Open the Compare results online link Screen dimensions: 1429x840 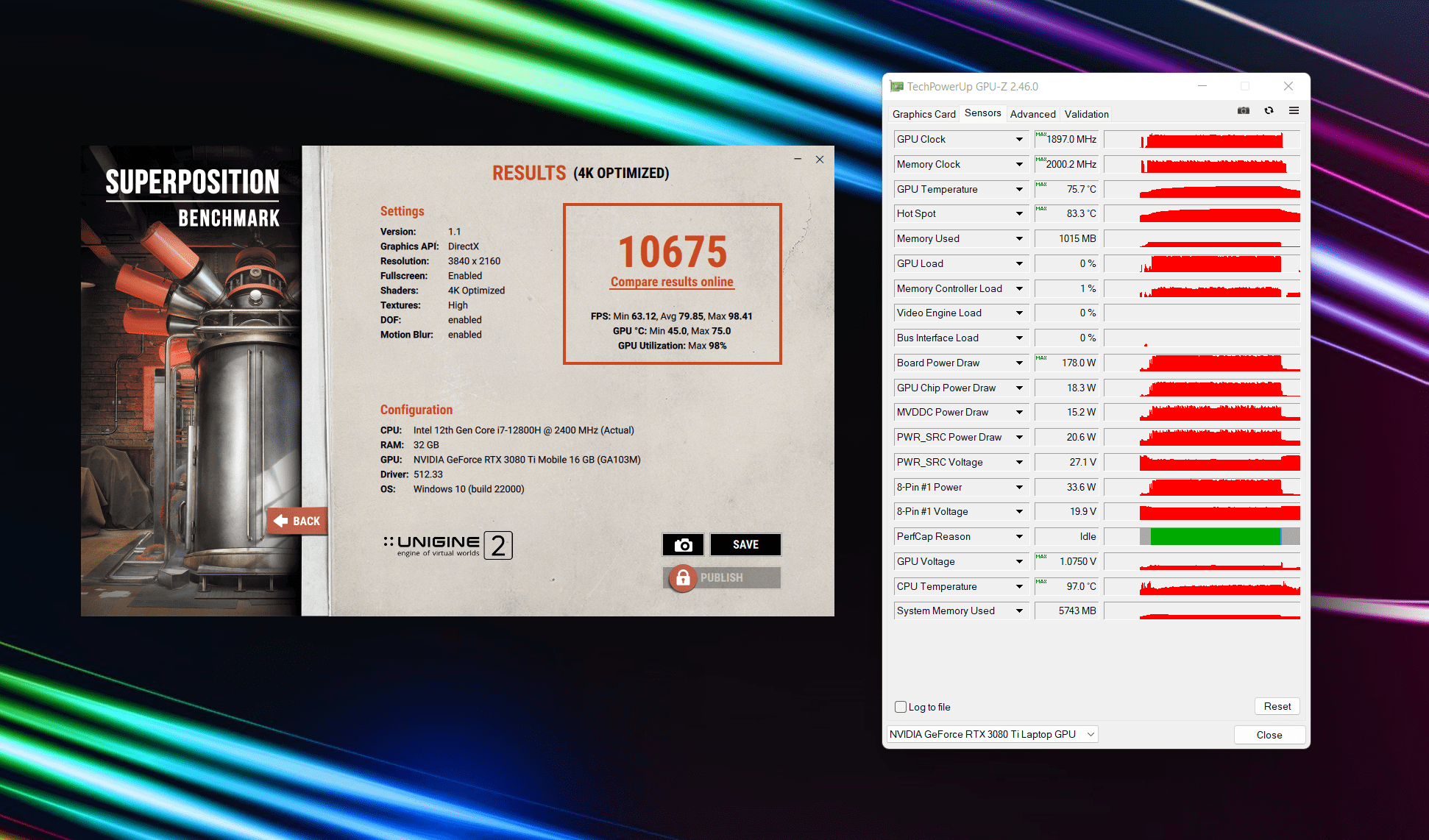(672, 282)
